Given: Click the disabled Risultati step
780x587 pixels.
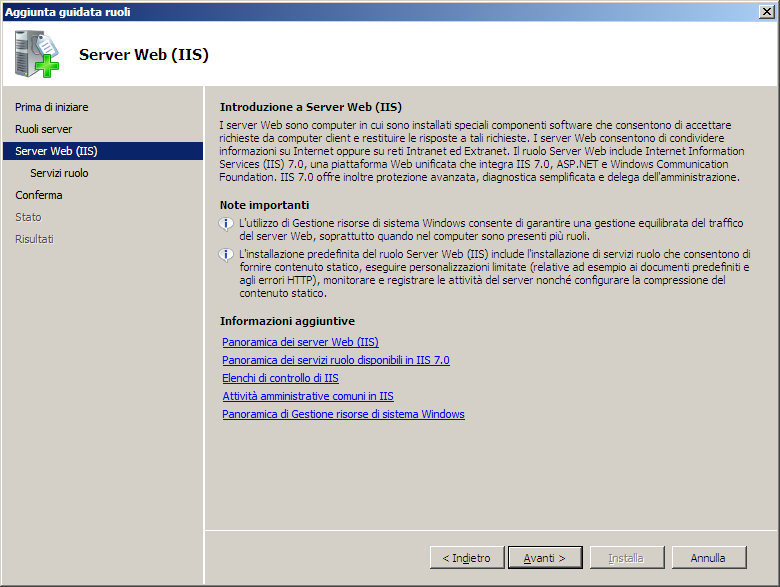Looking at the screenshot, I should click(x=34, y=239).
